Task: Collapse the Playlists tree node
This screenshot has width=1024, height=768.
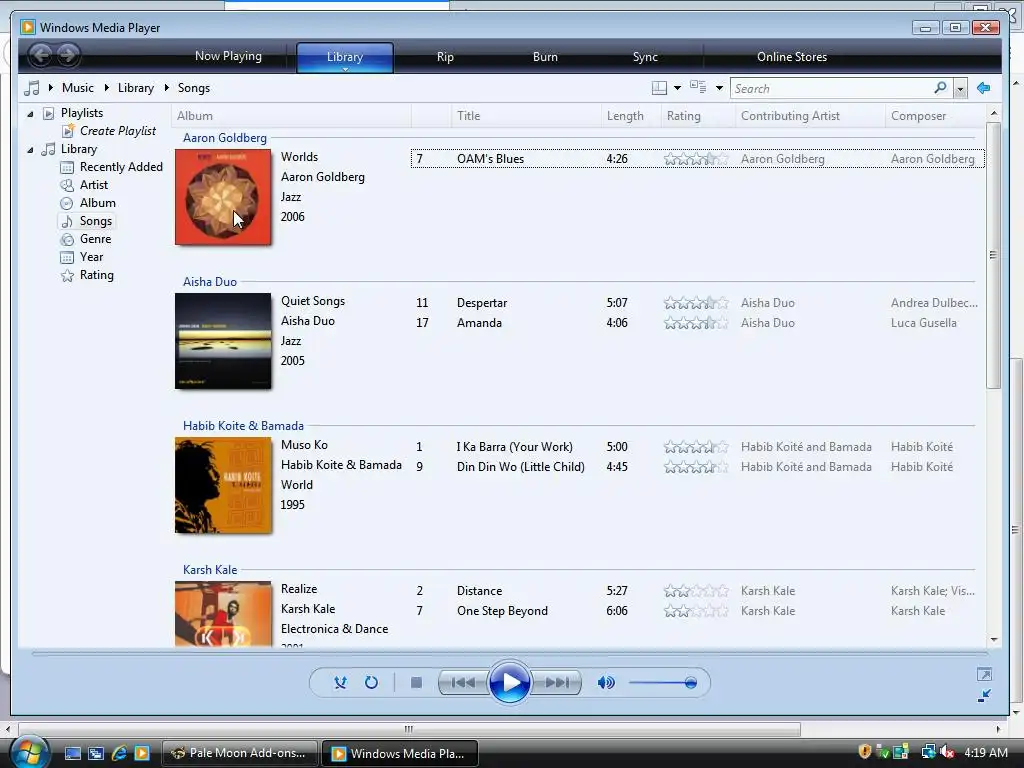Action: pos(30,114)
